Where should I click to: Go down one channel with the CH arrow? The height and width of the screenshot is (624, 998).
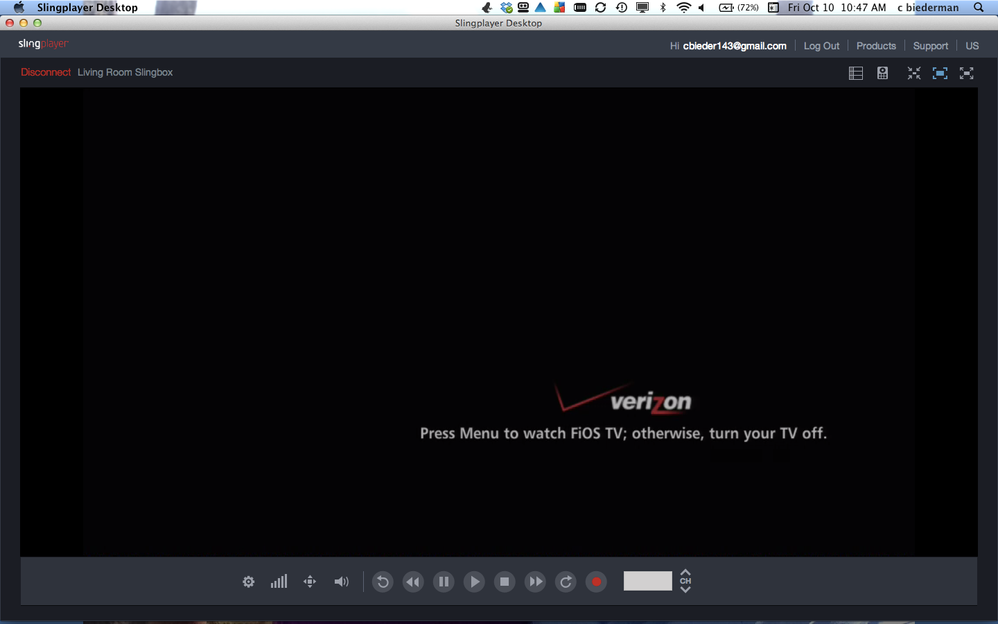685,590
